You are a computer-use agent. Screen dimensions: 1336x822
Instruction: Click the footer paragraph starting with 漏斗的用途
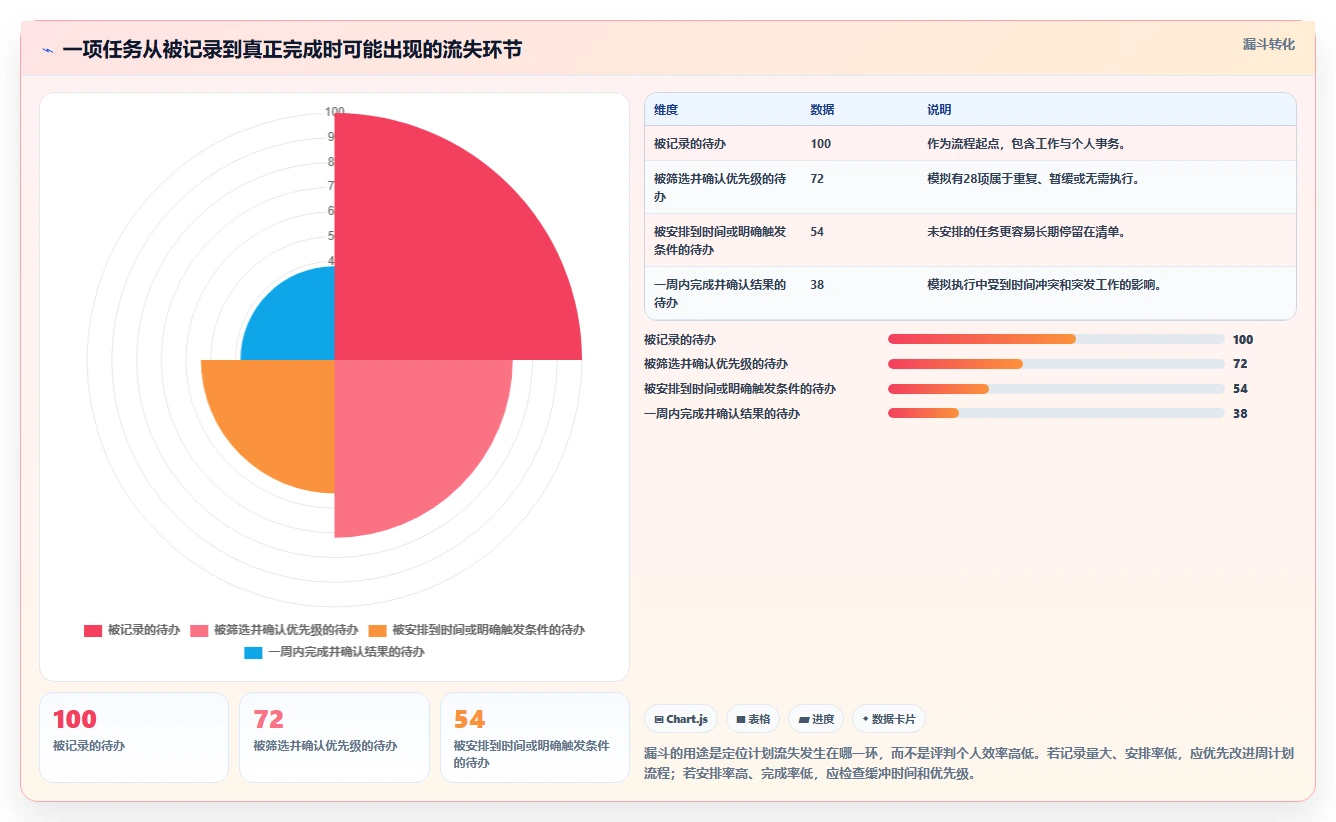click(969, 763)
